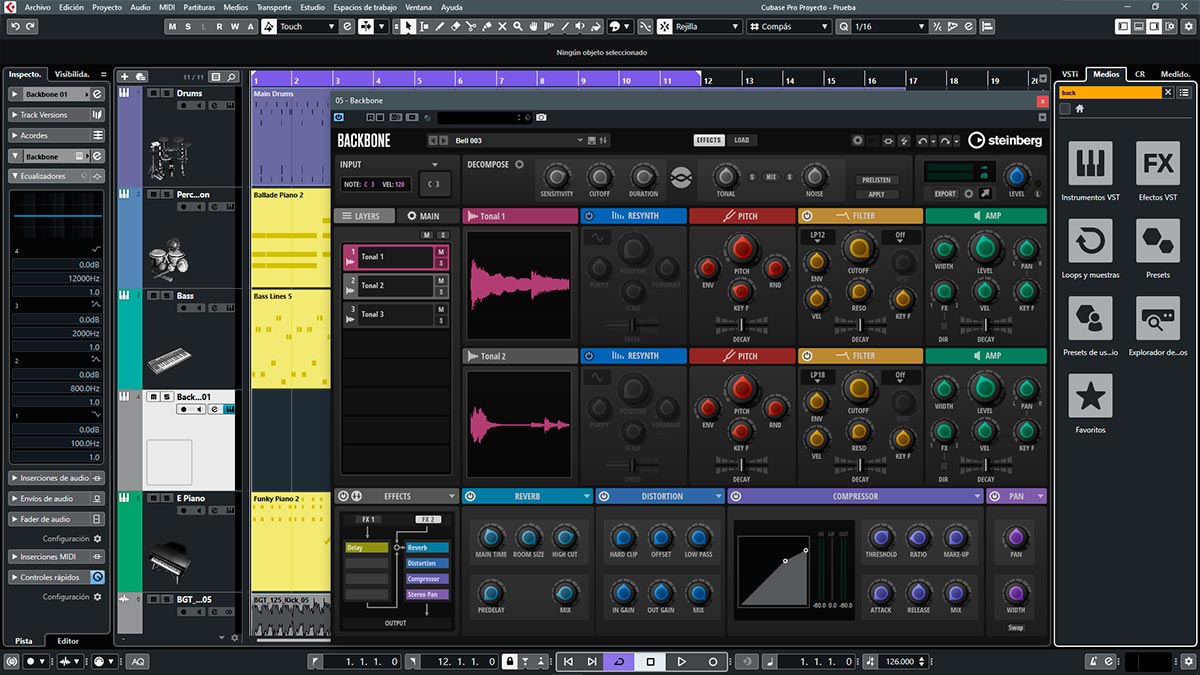
Task: Click the LAYERS button in Backbone
Action: (x=366, y=216)
